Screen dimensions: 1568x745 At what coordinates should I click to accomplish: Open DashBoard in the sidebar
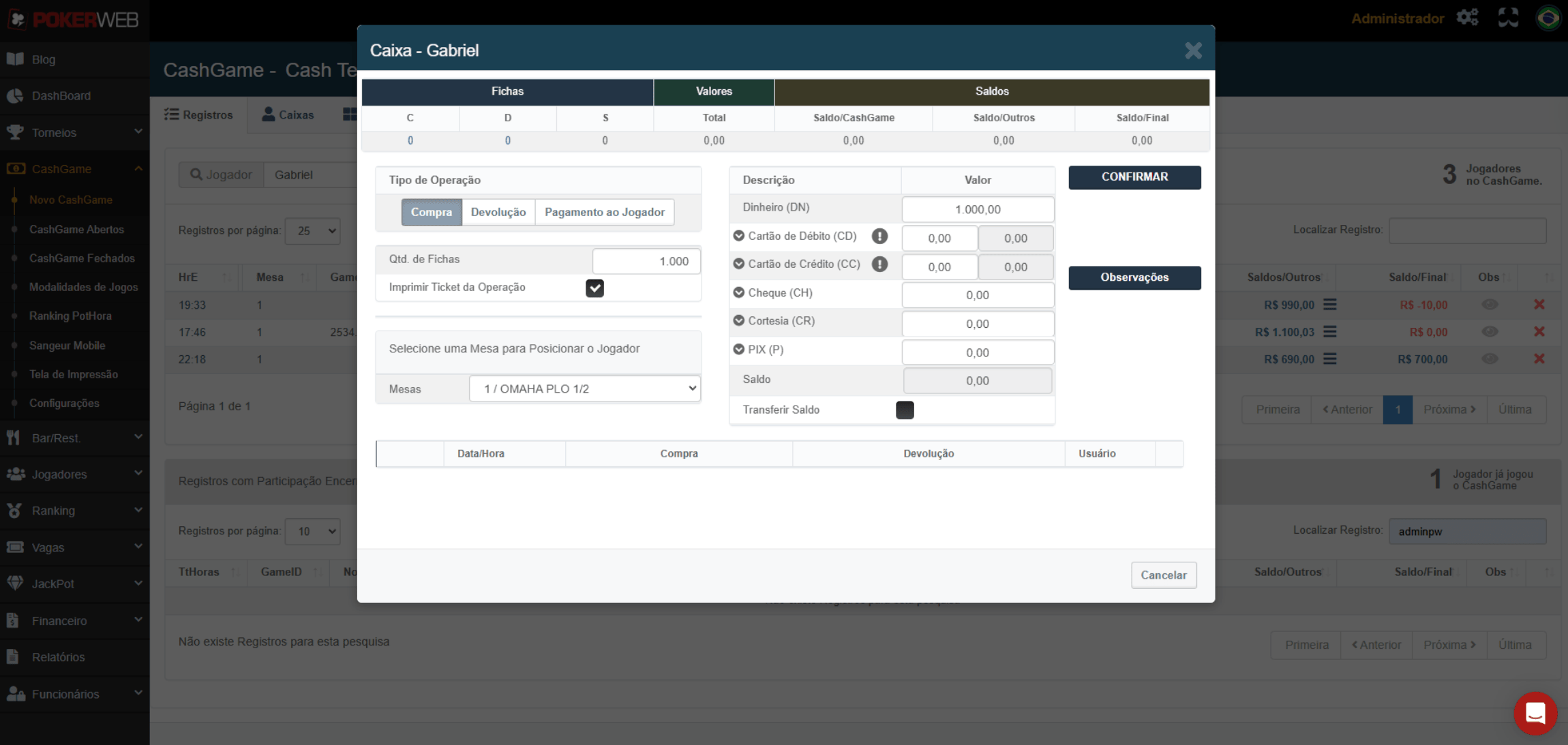[61, 96]
